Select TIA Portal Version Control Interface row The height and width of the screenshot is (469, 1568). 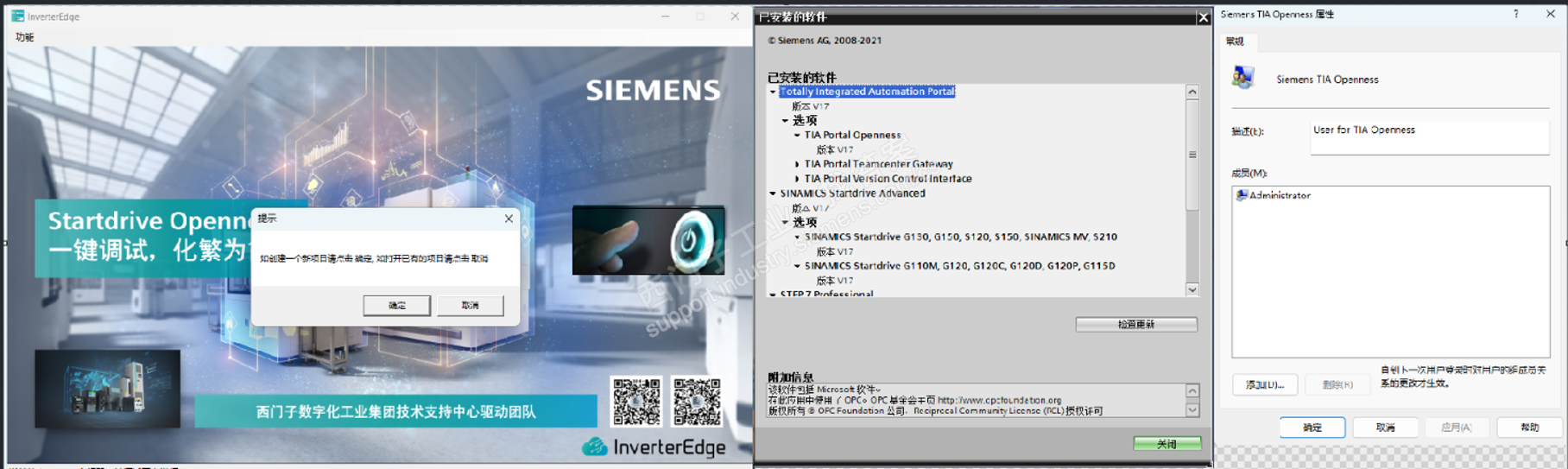click(x=888, y=179)
